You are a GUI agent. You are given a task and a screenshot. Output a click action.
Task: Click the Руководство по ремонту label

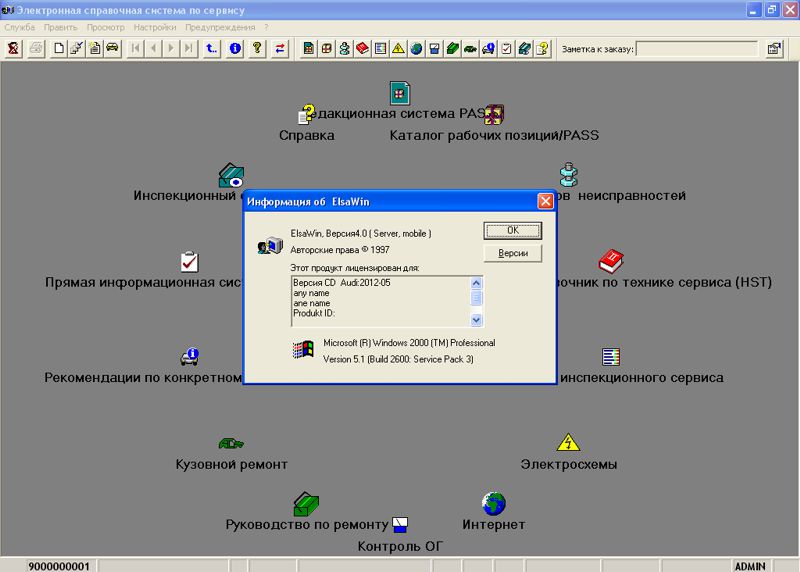click(307, 524)
